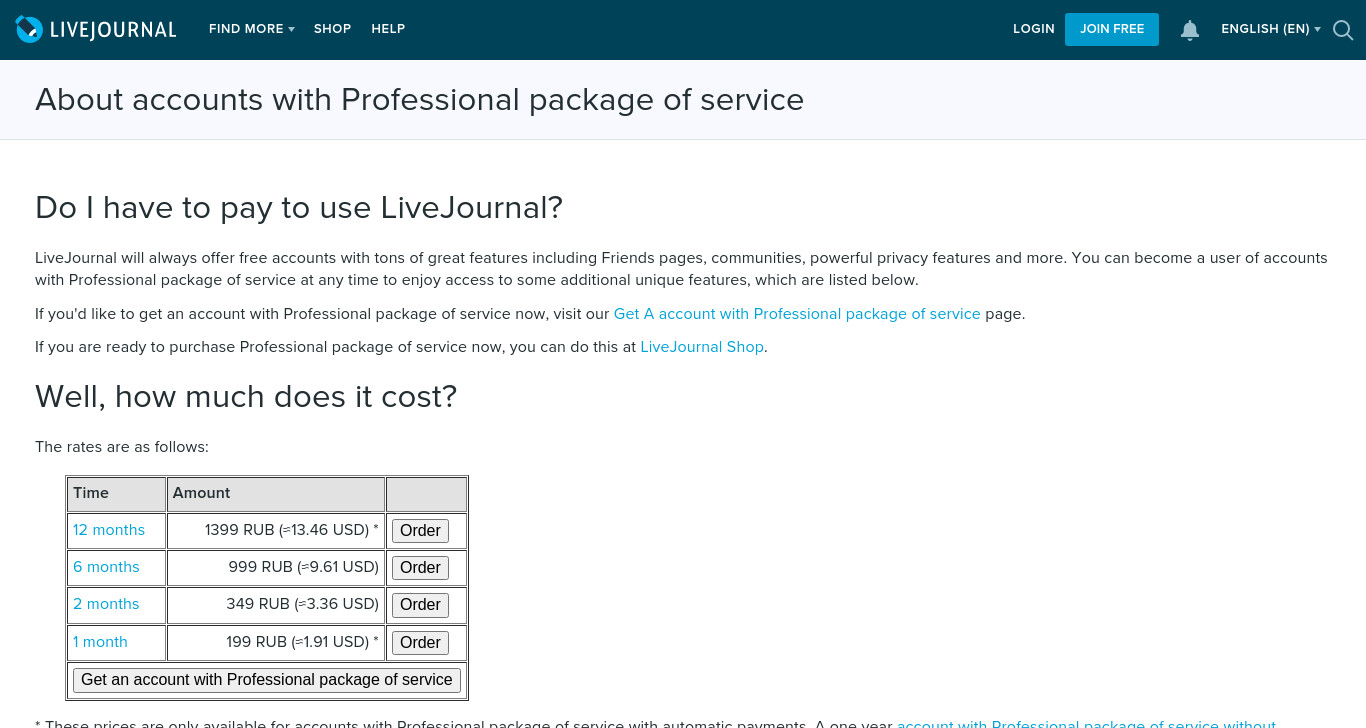Expand the Find More menu
Image resolution: width=1366 pixels, height=728 pixels.
click(x=252, y=29)
